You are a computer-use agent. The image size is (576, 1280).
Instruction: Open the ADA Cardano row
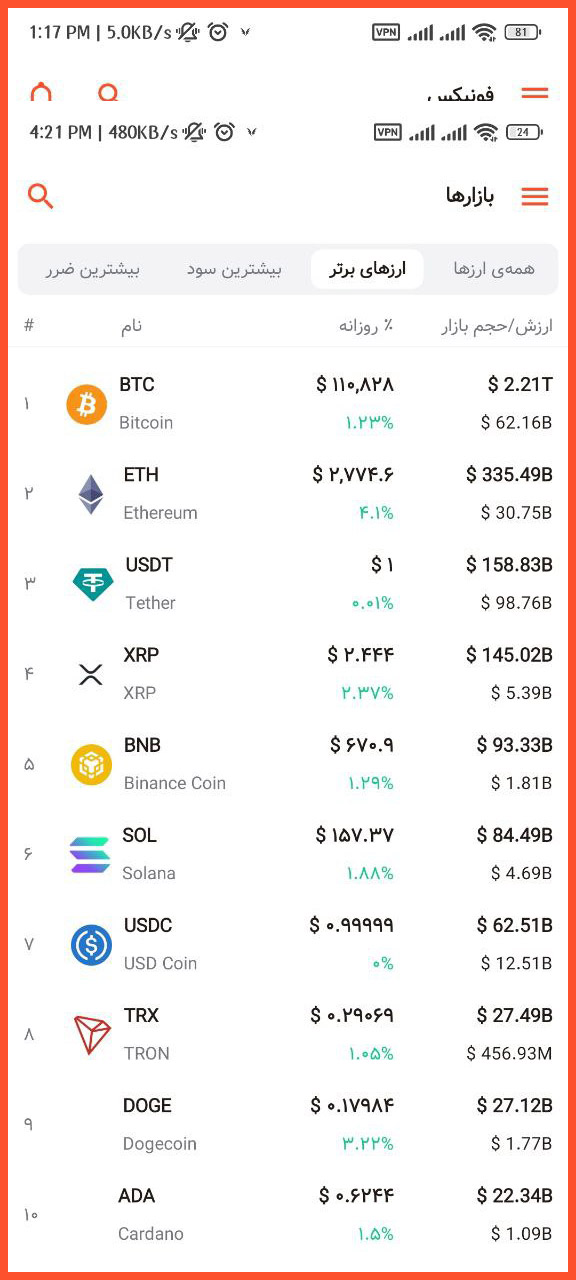point(288,1214)
